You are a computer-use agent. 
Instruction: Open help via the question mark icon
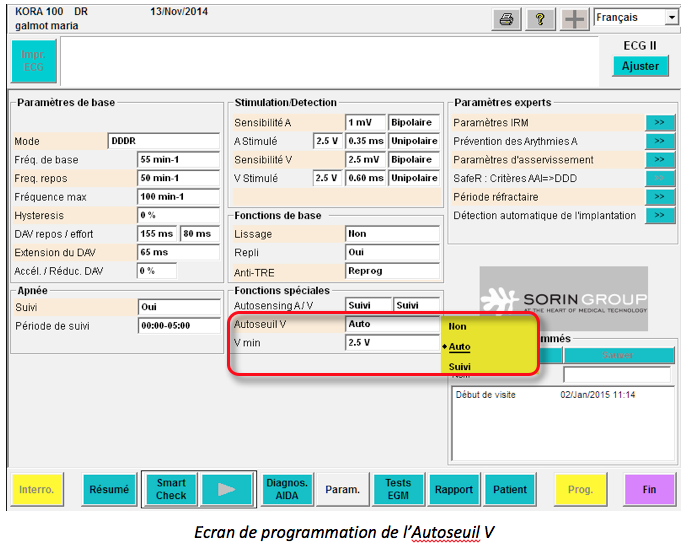[x=540, y=19]
